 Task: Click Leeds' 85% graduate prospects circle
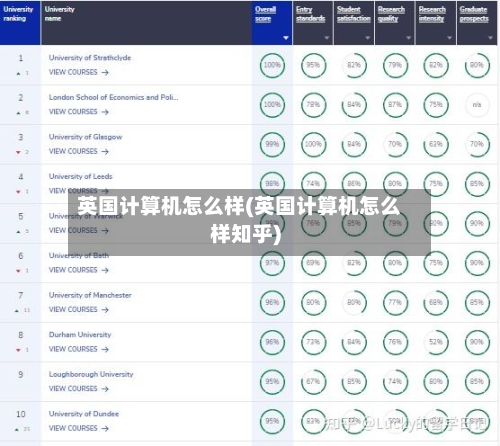click(477, 184)
